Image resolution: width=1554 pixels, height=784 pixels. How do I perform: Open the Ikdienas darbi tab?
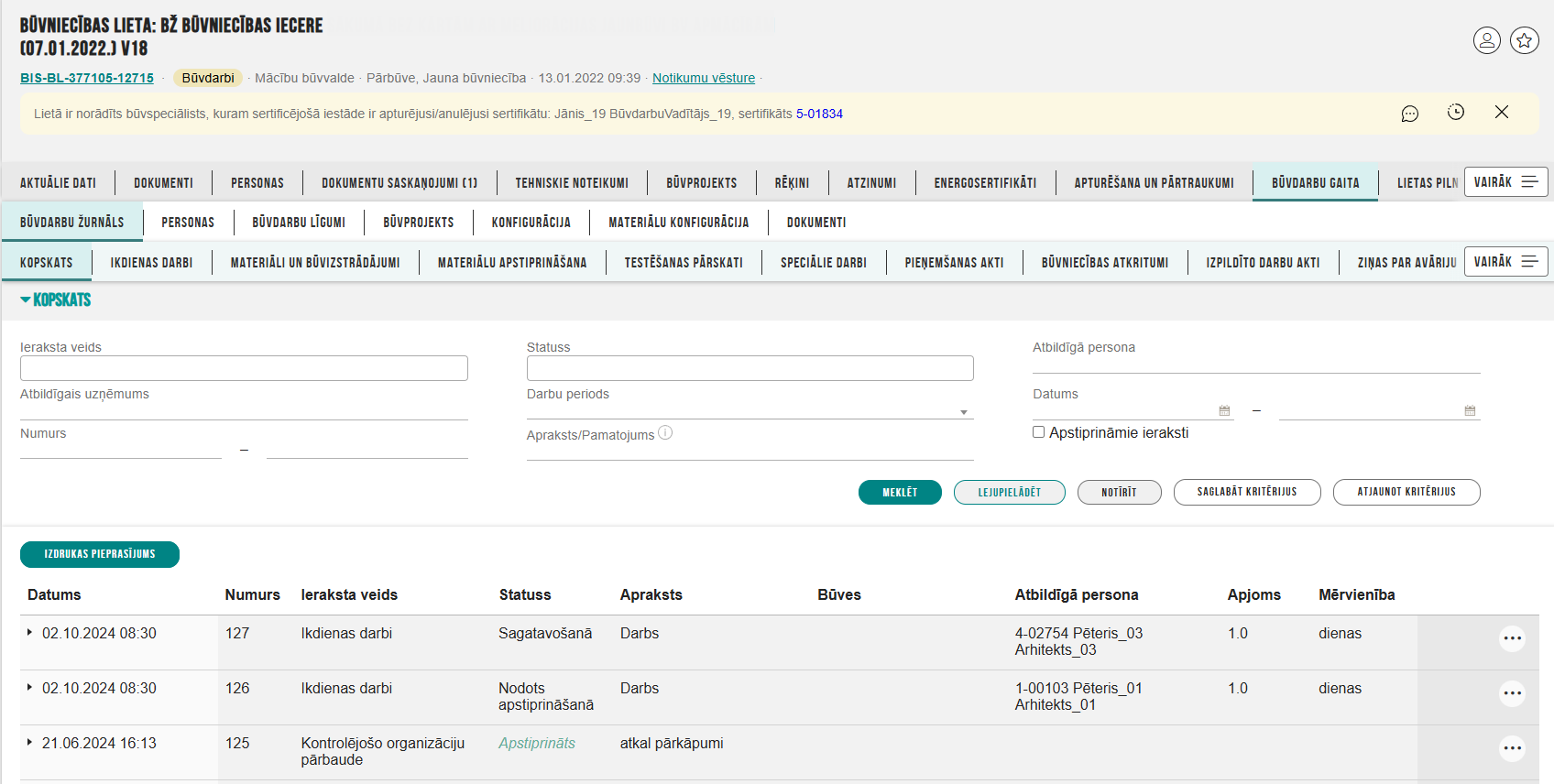click(x=151, y=263)
